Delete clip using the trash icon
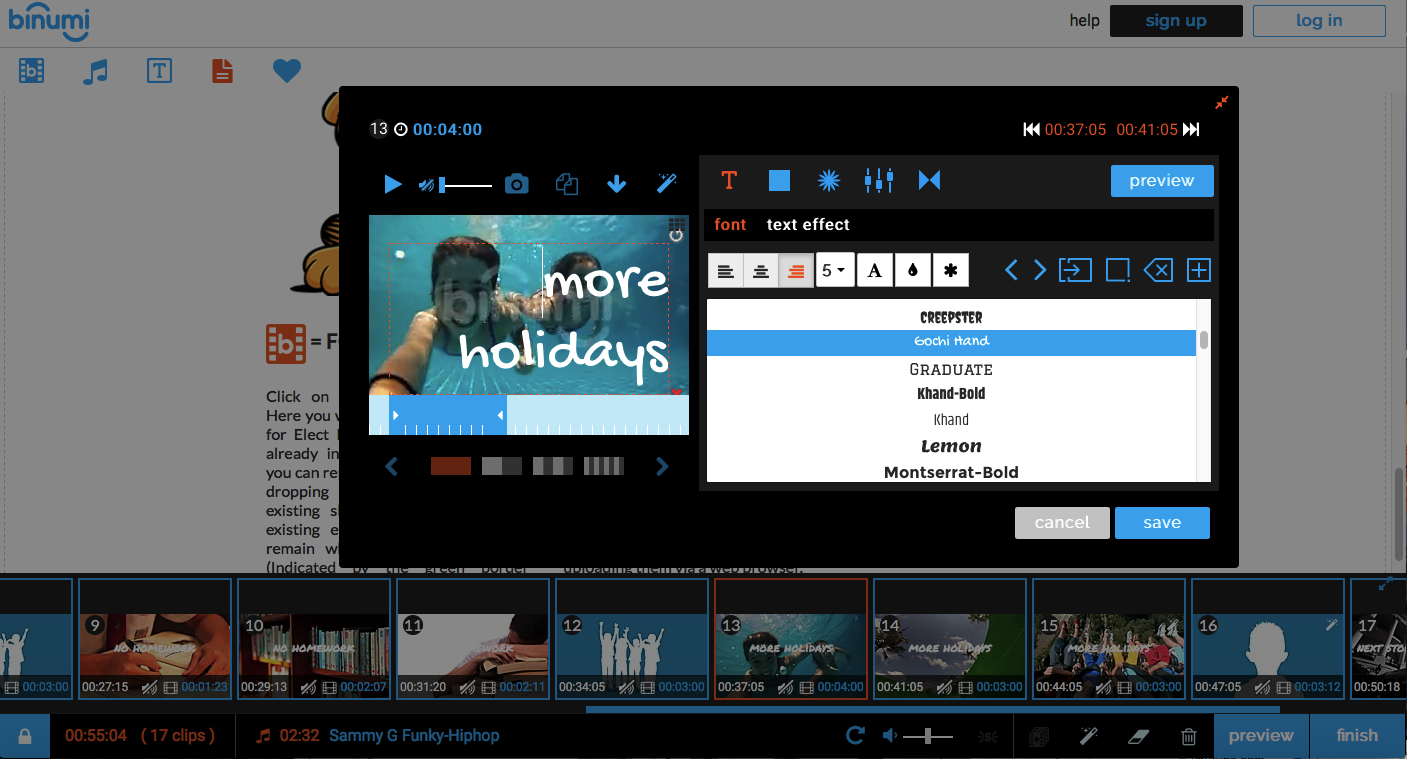The height and width of the screenshot is (759, 1407). pos(1189,737)
